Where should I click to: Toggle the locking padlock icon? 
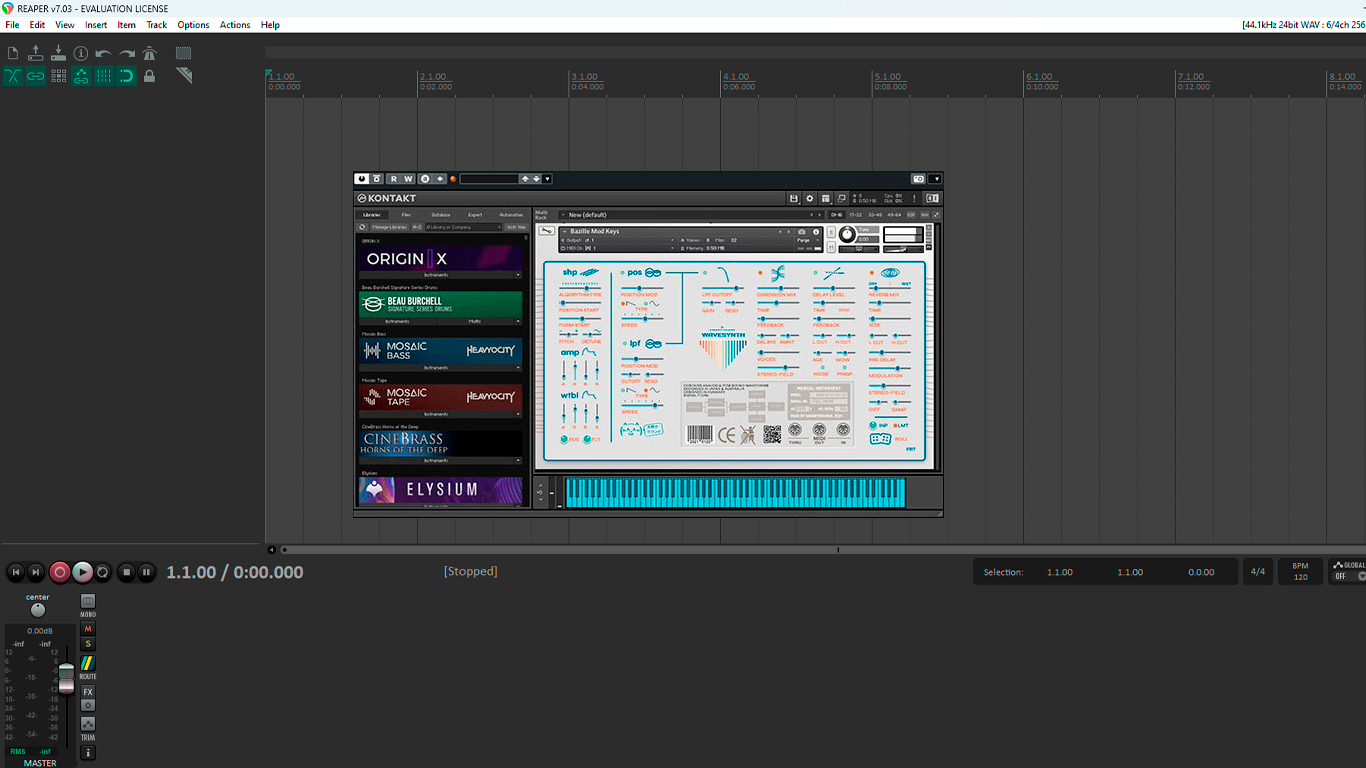point(150,76)
